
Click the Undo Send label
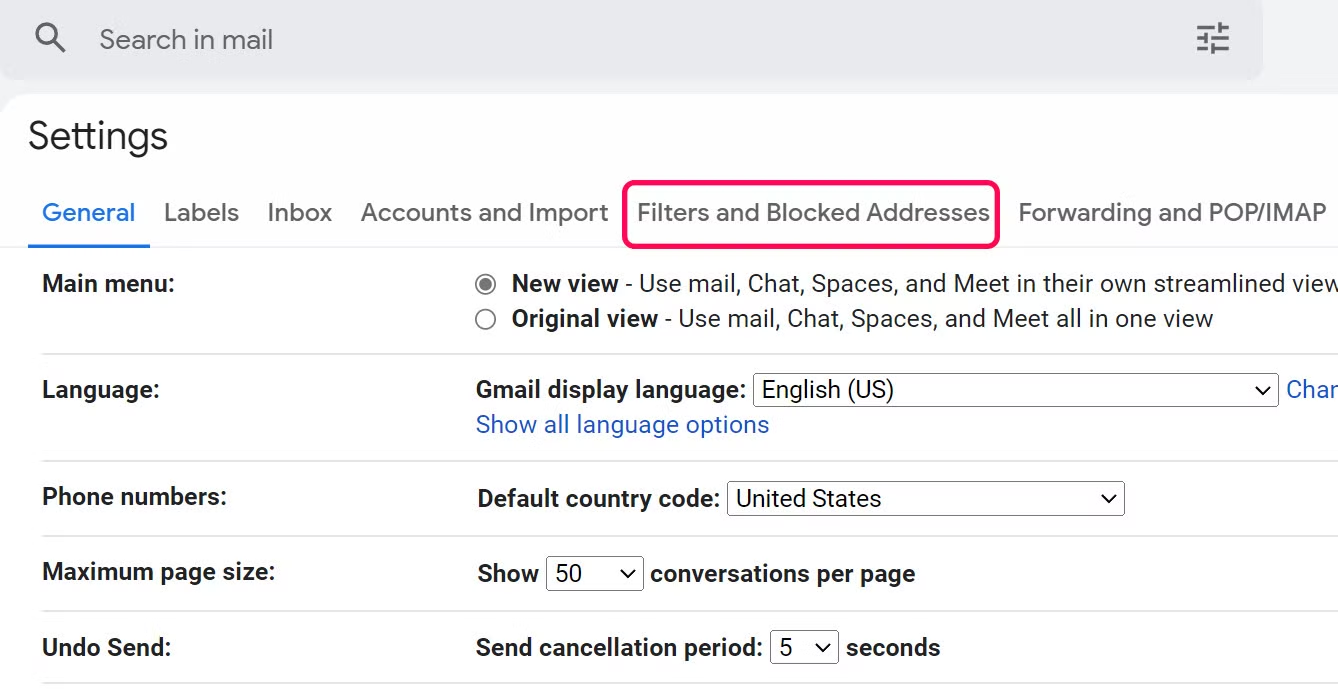pos(106,648)
